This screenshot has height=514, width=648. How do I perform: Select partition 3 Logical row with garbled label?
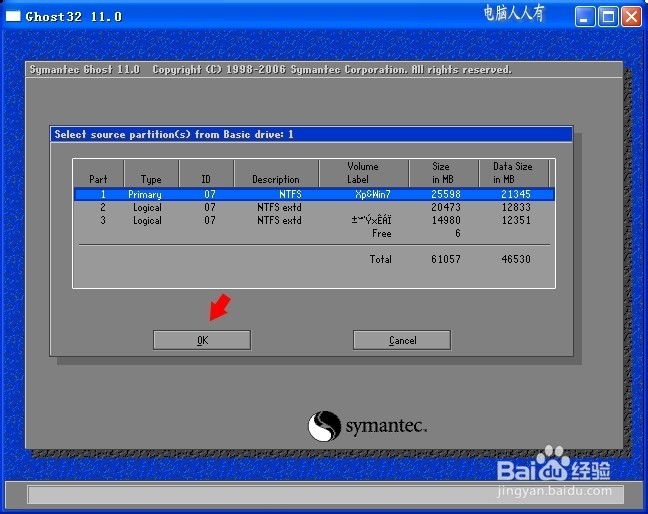pos(314,220)
